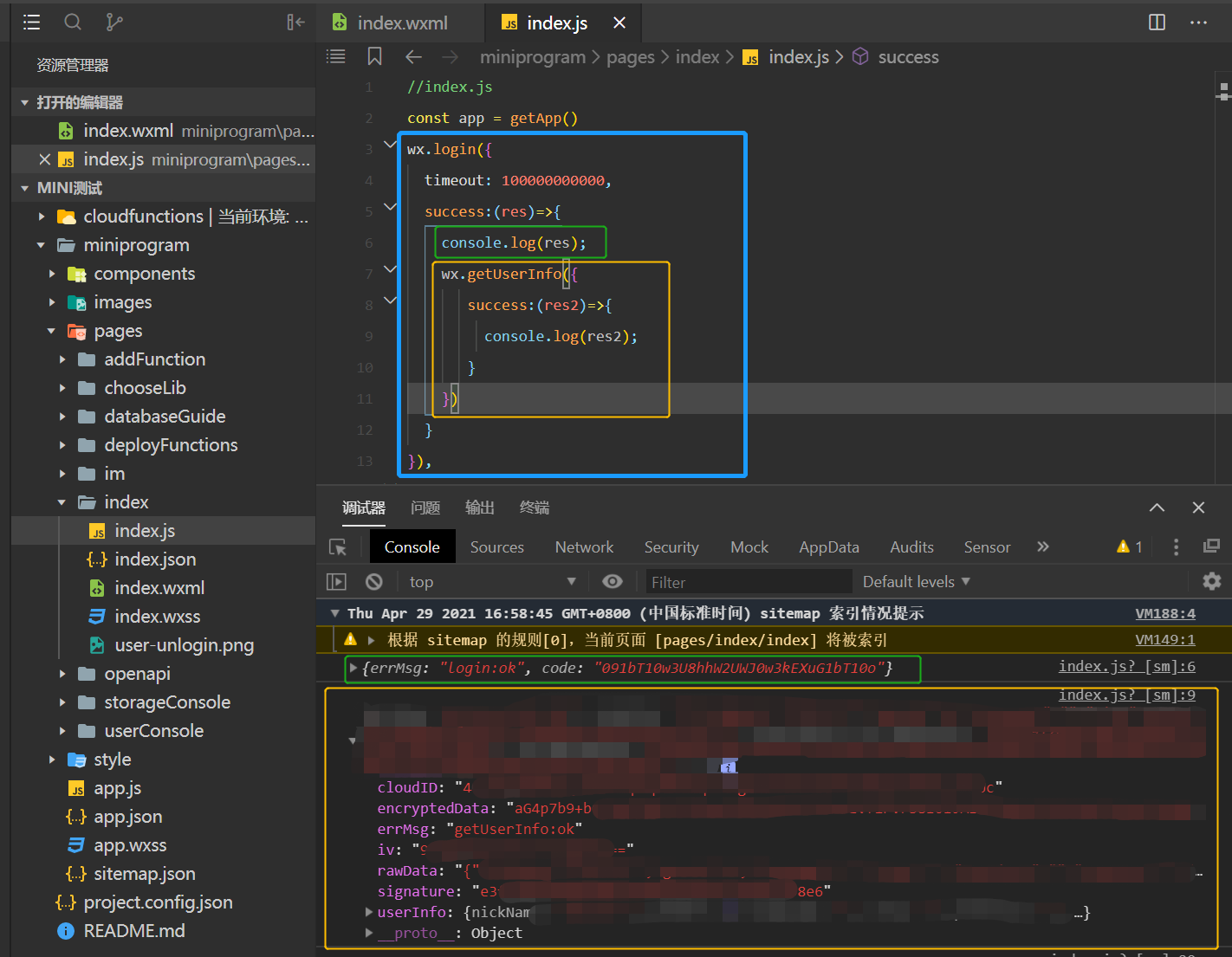Open the console settings gear
1232x957 pixels.
[x=1211, y=582]
